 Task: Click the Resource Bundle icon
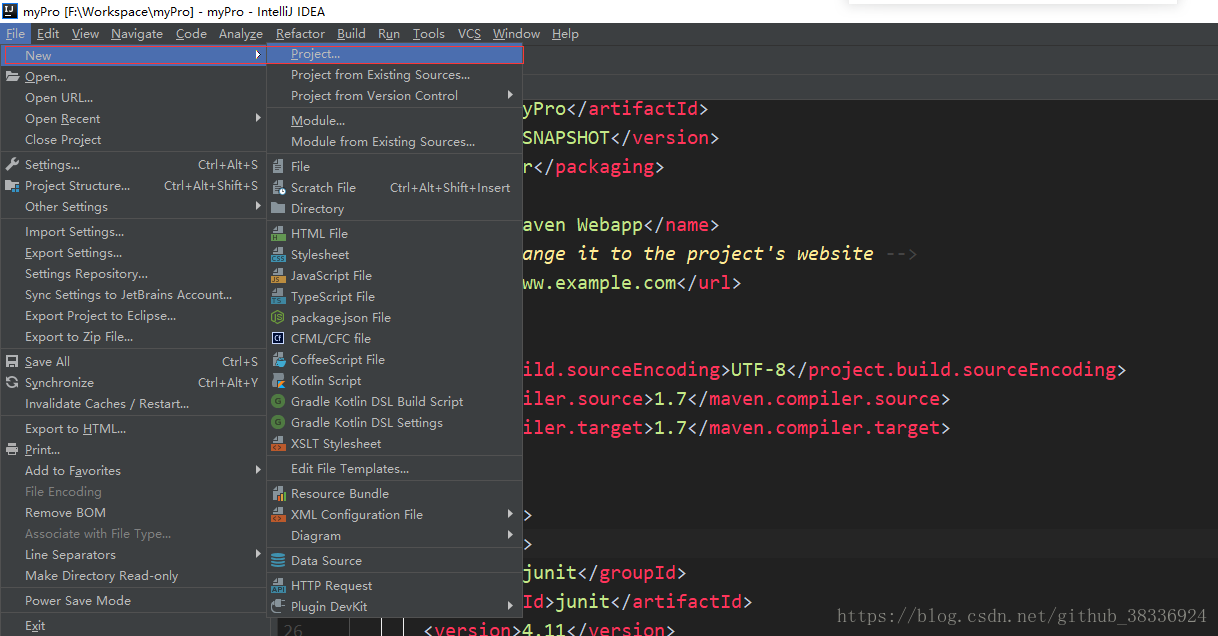278,493
